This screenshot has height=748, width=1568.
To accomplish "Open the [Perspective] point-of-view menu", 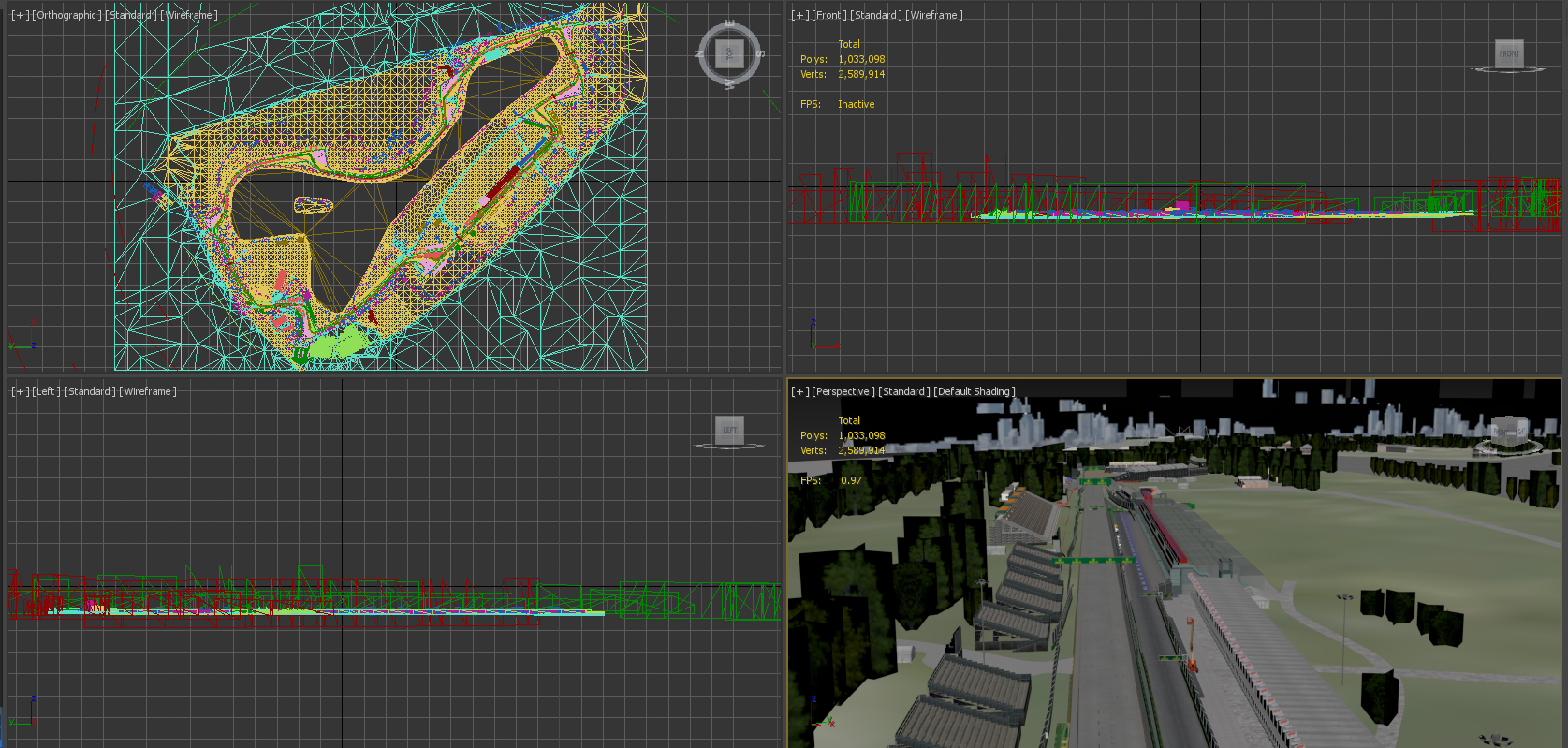I will click(x=843, y=391).
